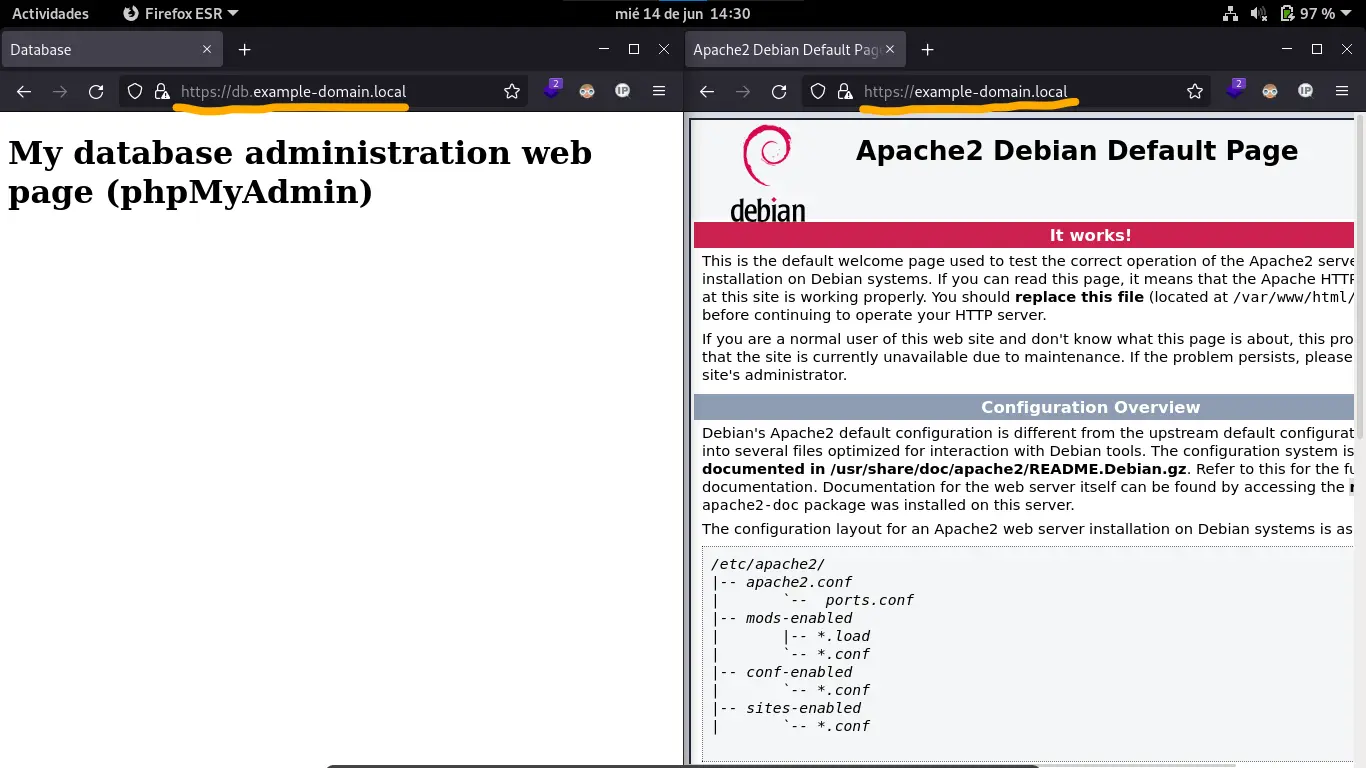
Task: Click the padlock site info in Database window
Action: tap(162, 91)
